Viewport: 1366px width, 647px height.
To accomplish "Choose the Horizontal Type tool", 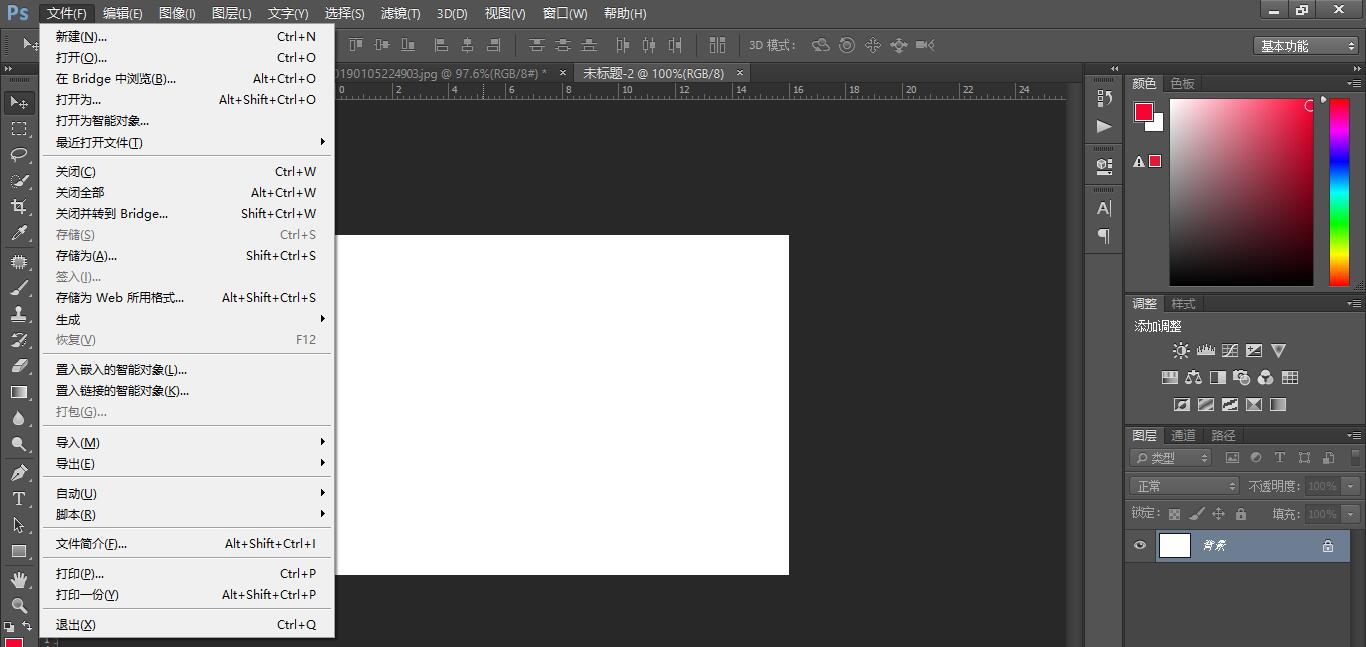I will click(19, 498).
